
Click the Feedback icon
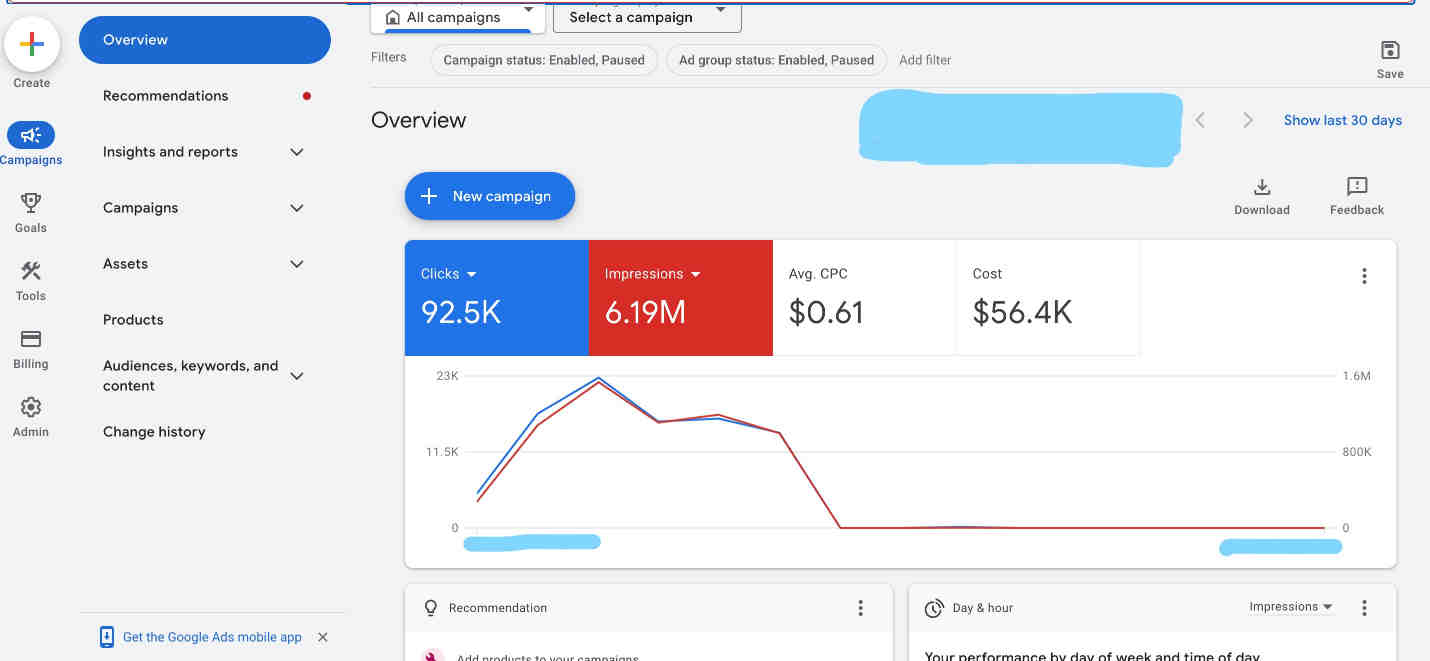[1357, 187]
